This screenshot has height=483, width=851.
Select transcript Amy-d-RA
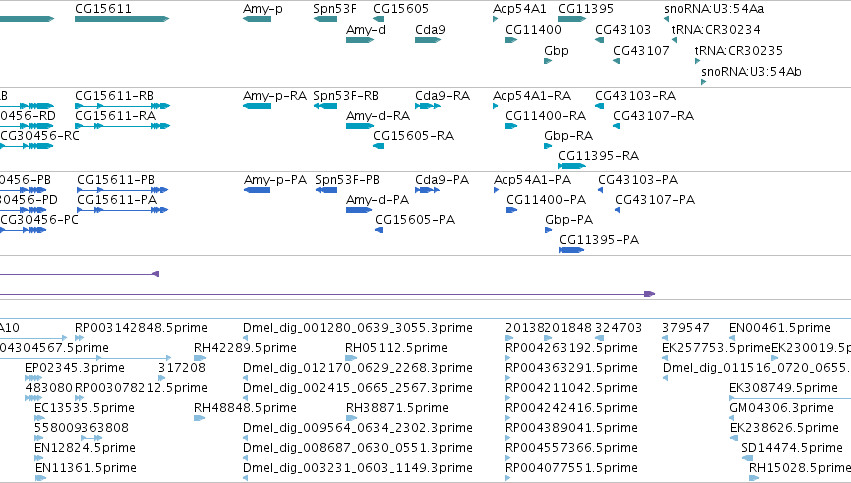click(360, 126)
